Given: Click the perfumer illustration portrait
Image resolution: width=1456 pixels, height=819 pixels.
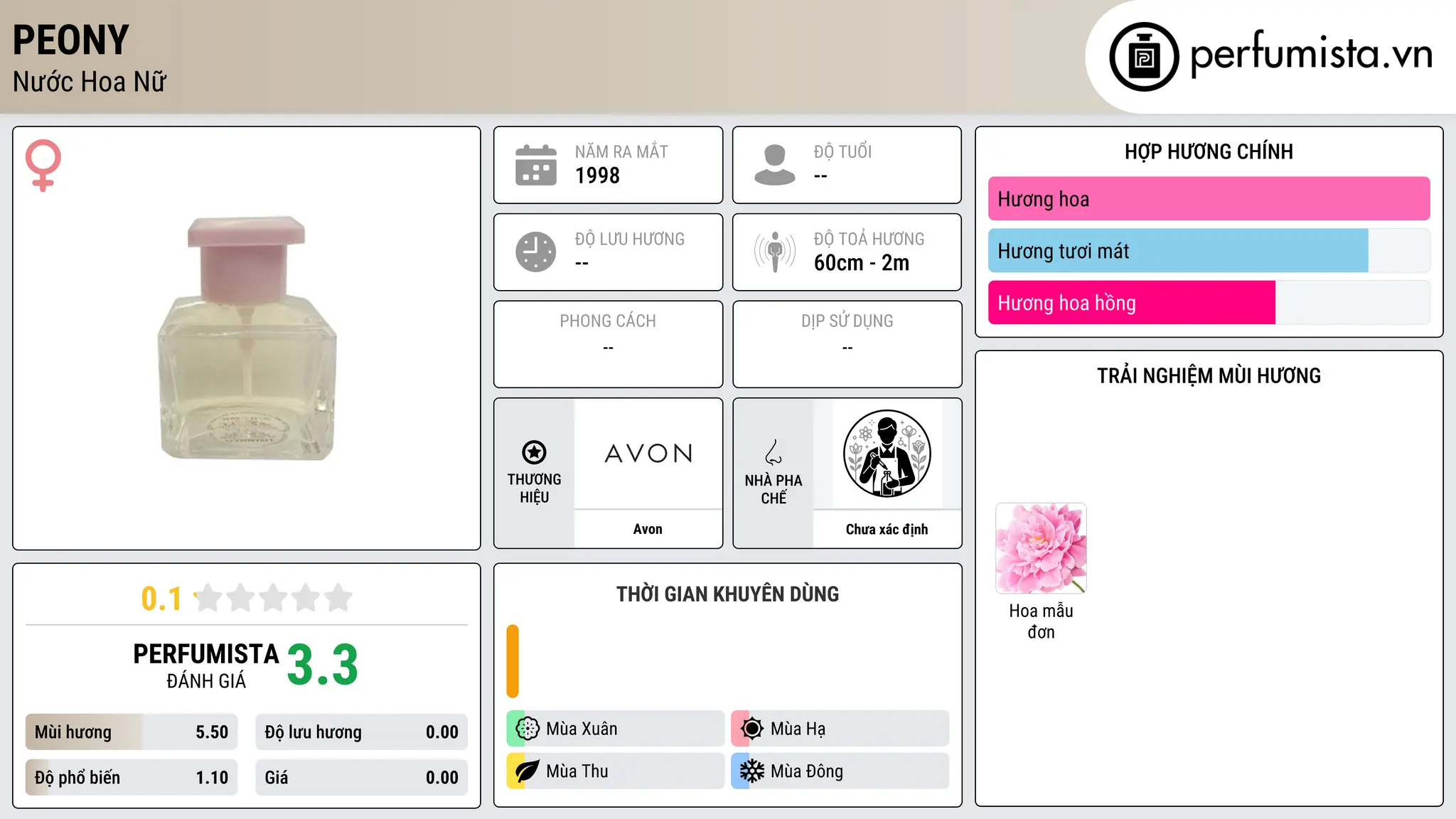Looking at the screenshot, I should click(x=887, y=454).
